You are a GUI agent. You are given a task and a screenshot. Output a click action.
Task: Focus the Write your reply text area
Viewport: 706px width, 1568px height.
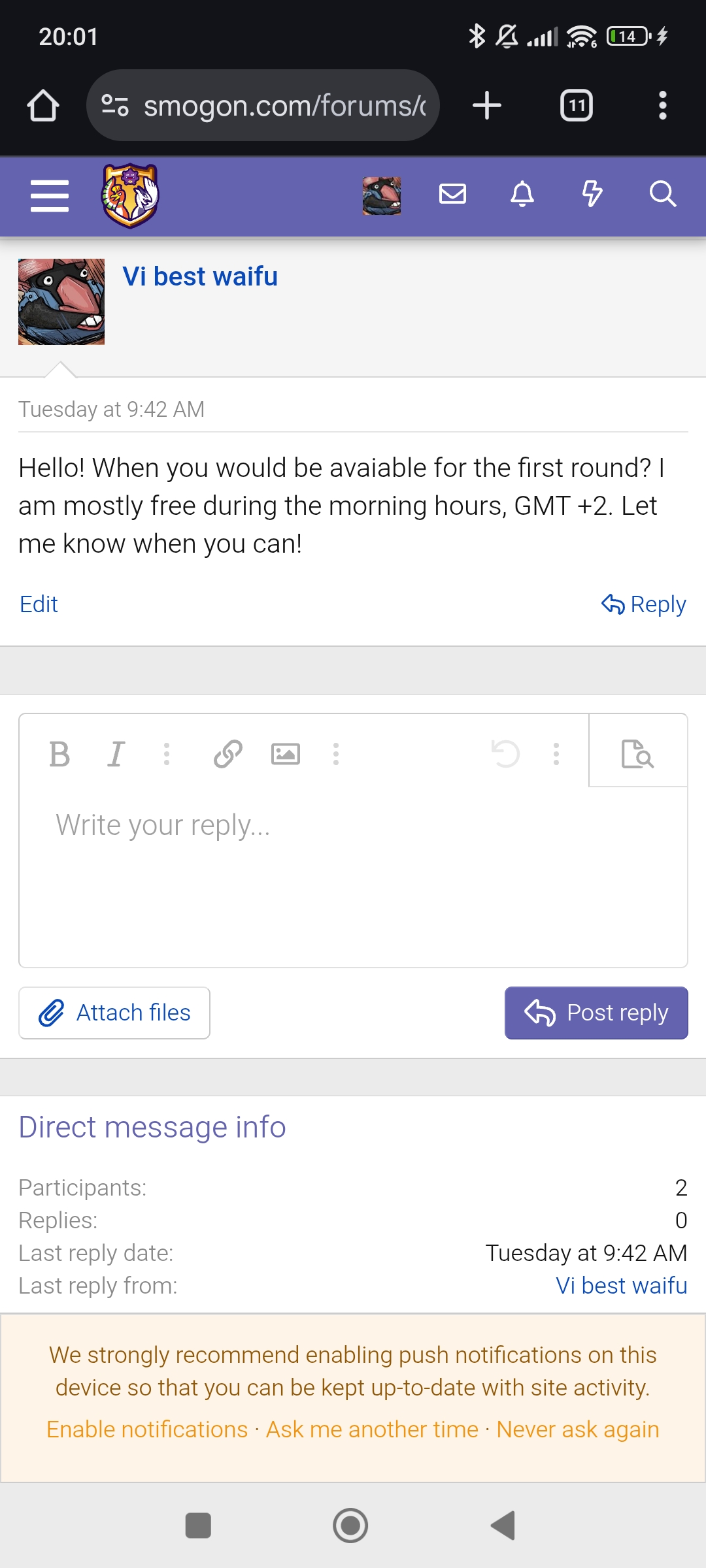point(353,875)
